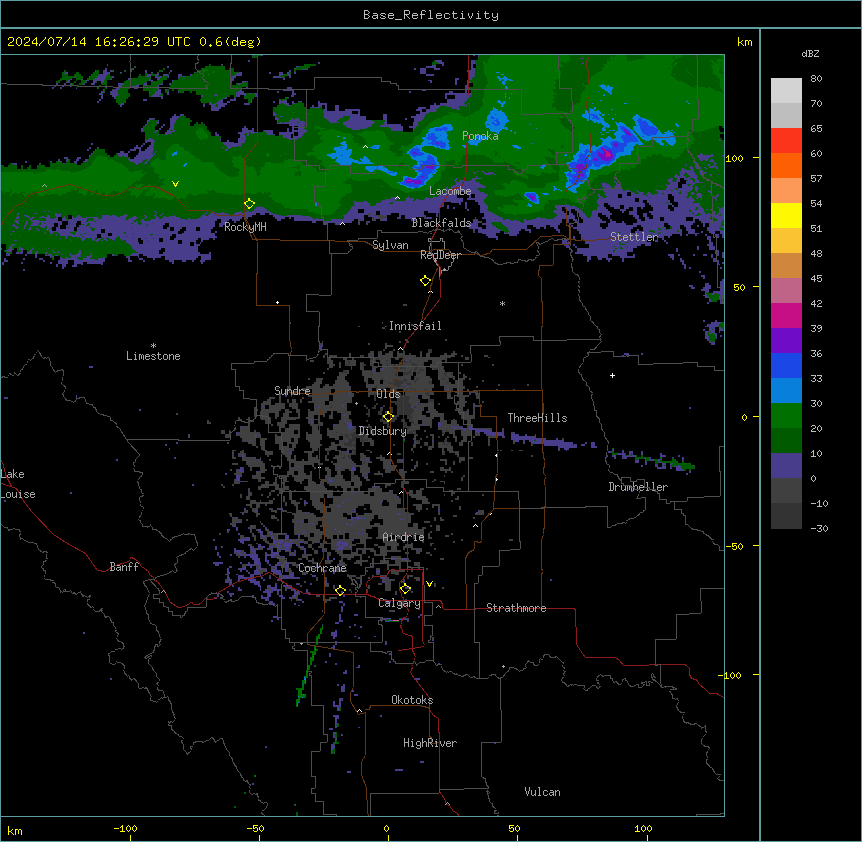This screenshot has width=862, height=842.
Task: Click the Cochrane city label
Action: 322,568
